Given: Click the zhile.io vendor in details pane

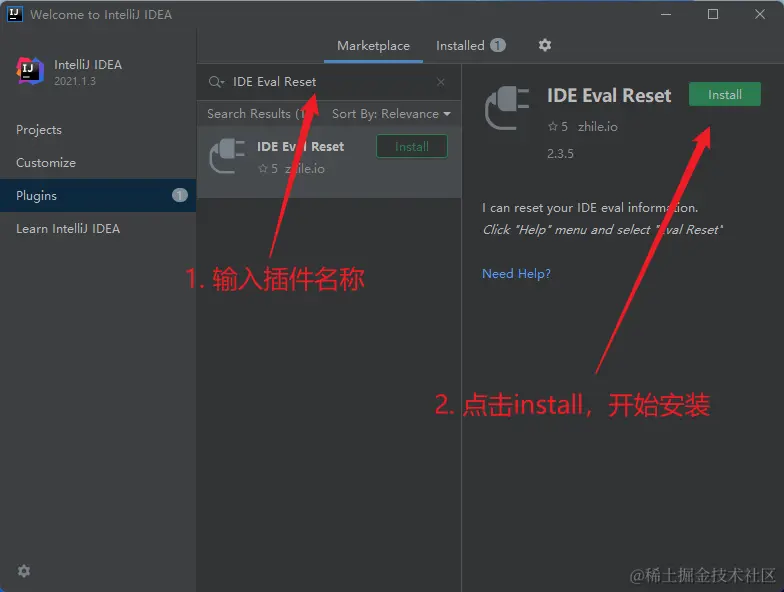Looking at the screenshot, I should 598,127.
